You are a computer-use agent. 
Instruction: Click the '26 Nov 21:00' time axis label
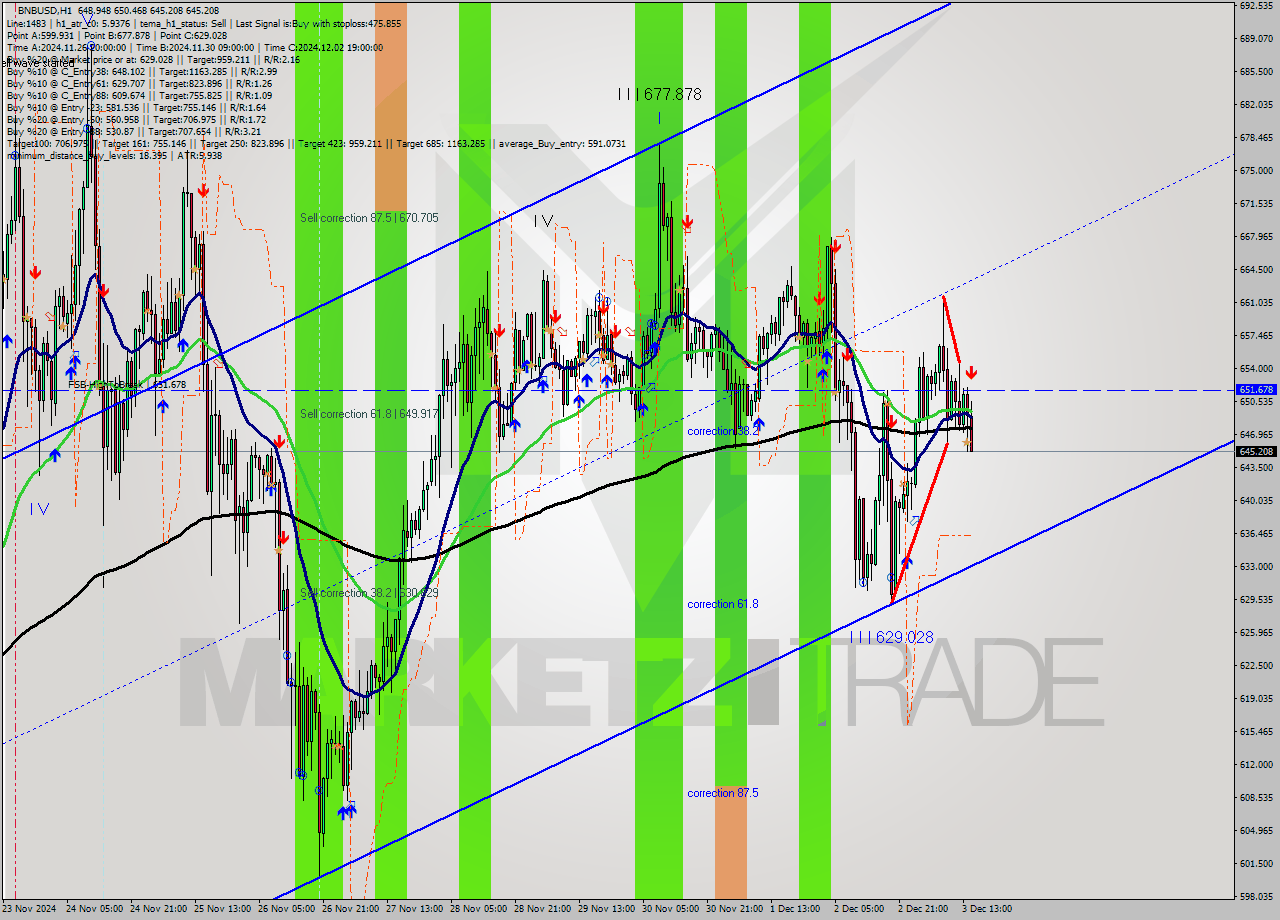(350, 909)
